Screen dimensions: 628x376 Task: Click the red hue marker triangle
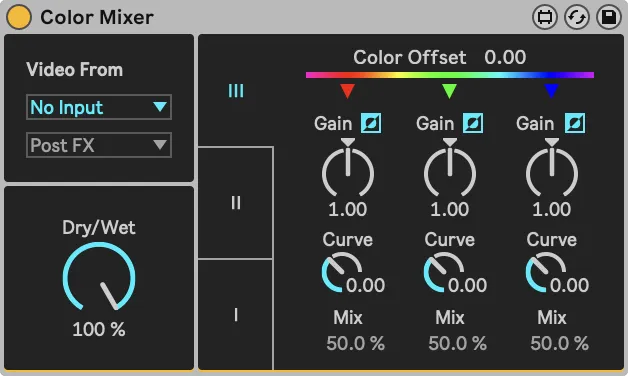coord(347,91)
